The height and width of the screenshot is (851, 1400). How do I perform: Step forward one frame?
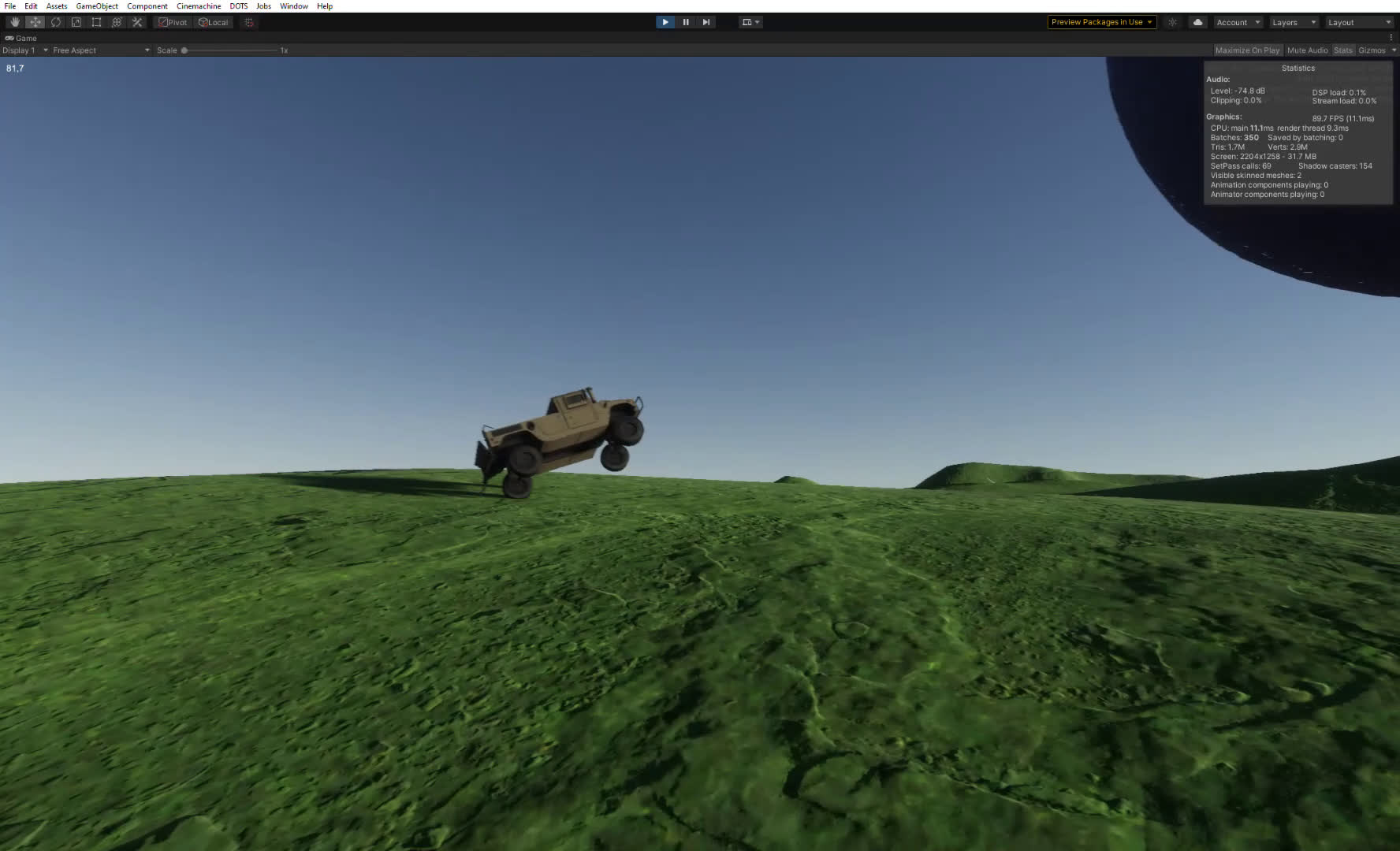tap(706, 22)
